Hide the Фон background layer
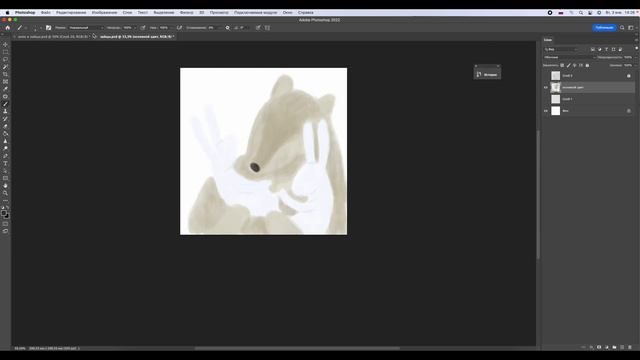Viewport: 640px width, 360px height. tap(546, 111)
